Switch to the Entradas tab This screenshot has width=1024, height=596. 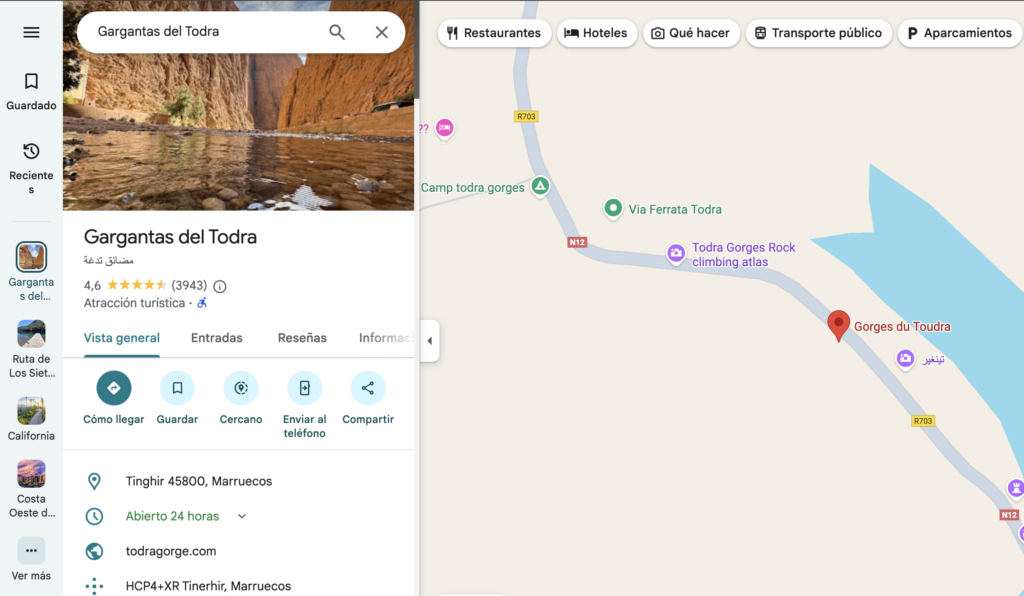click(217, 338)
